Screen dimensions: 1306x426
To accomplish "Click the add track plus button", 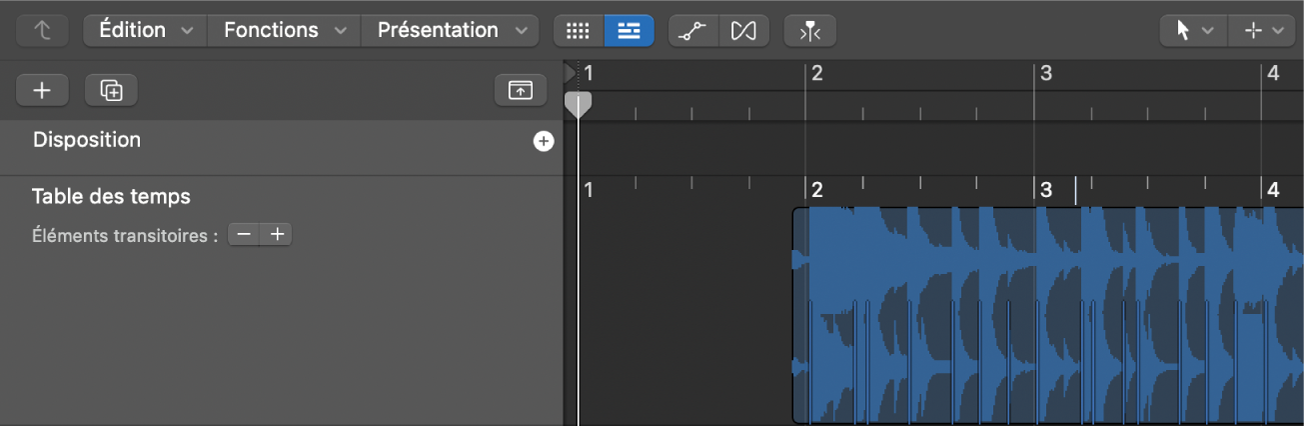I will 42,91.
